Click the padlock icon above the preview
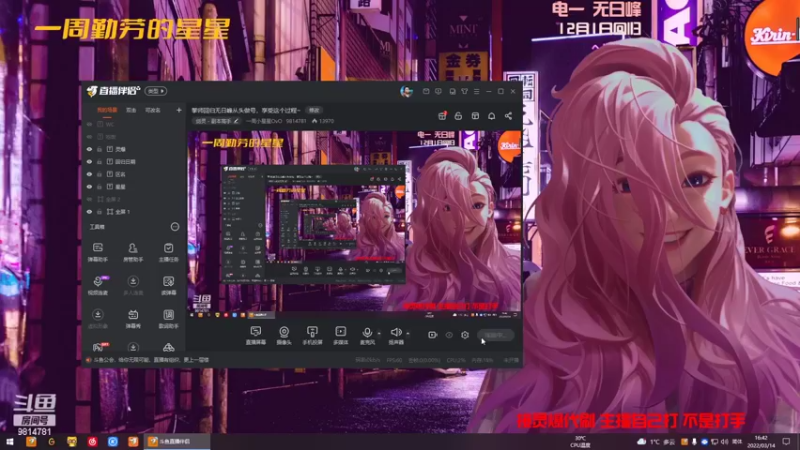The width and height of the screenshot is (800, 450). pos(458,116)
